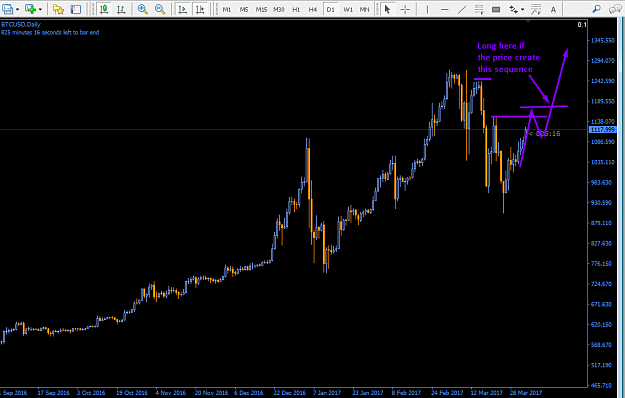The height and width of the screenshot is (398, 625).
Task: Select the D1 daily timeframe
Action: pos(330,9)
